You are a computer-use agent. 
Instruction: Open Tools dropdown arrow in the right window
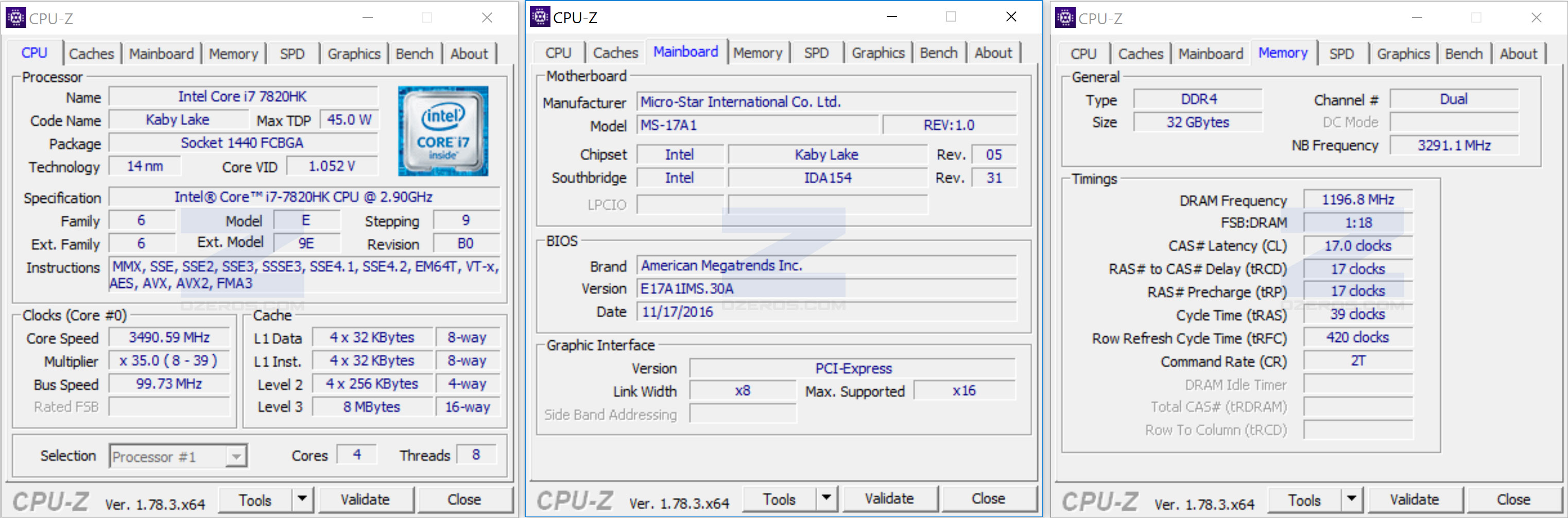click(x=1351, y=499)
